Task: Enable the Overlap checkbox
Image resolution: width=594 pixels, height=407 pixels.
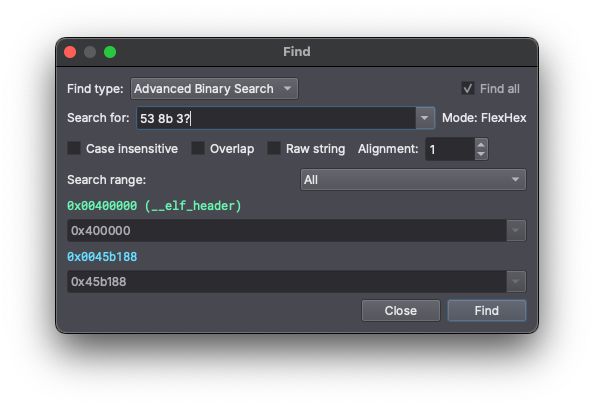Action: coord(198,148)
